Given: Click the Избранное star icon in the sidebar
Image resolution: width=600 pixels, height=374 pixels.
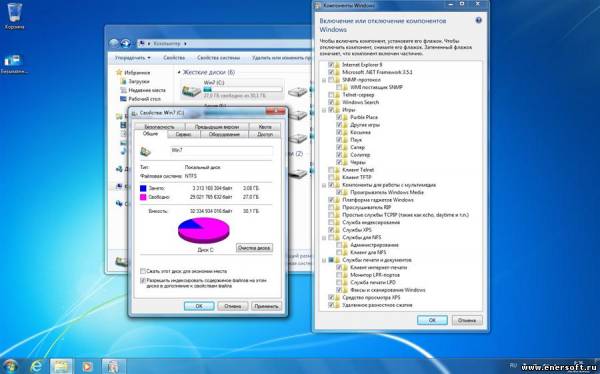Looking at the screenshot, I should tap(119, 72).
